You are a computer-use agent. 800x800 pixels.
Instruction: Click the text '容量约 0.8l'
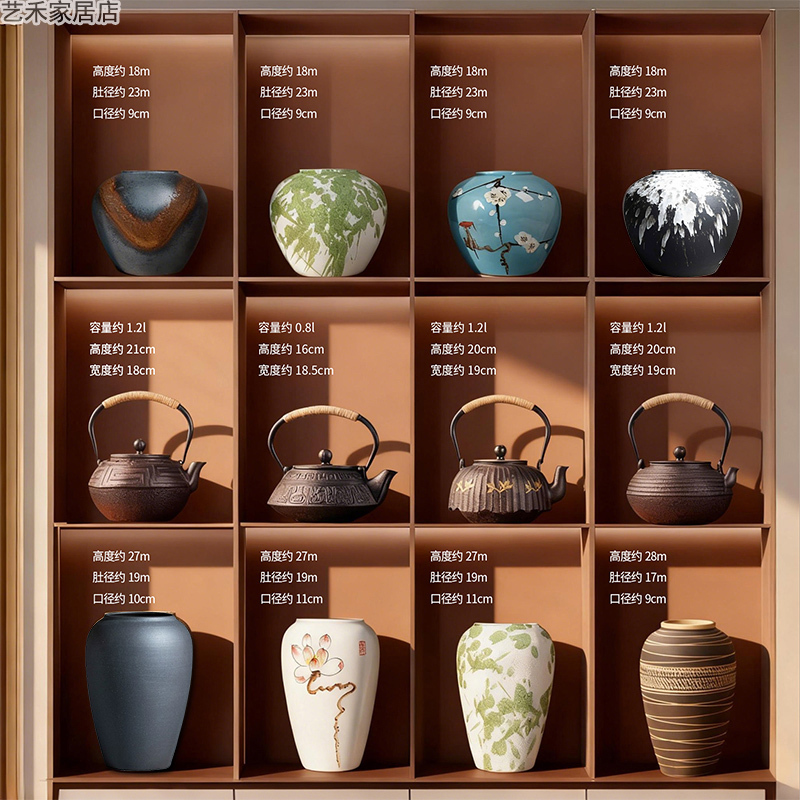[x=286, y=328]
